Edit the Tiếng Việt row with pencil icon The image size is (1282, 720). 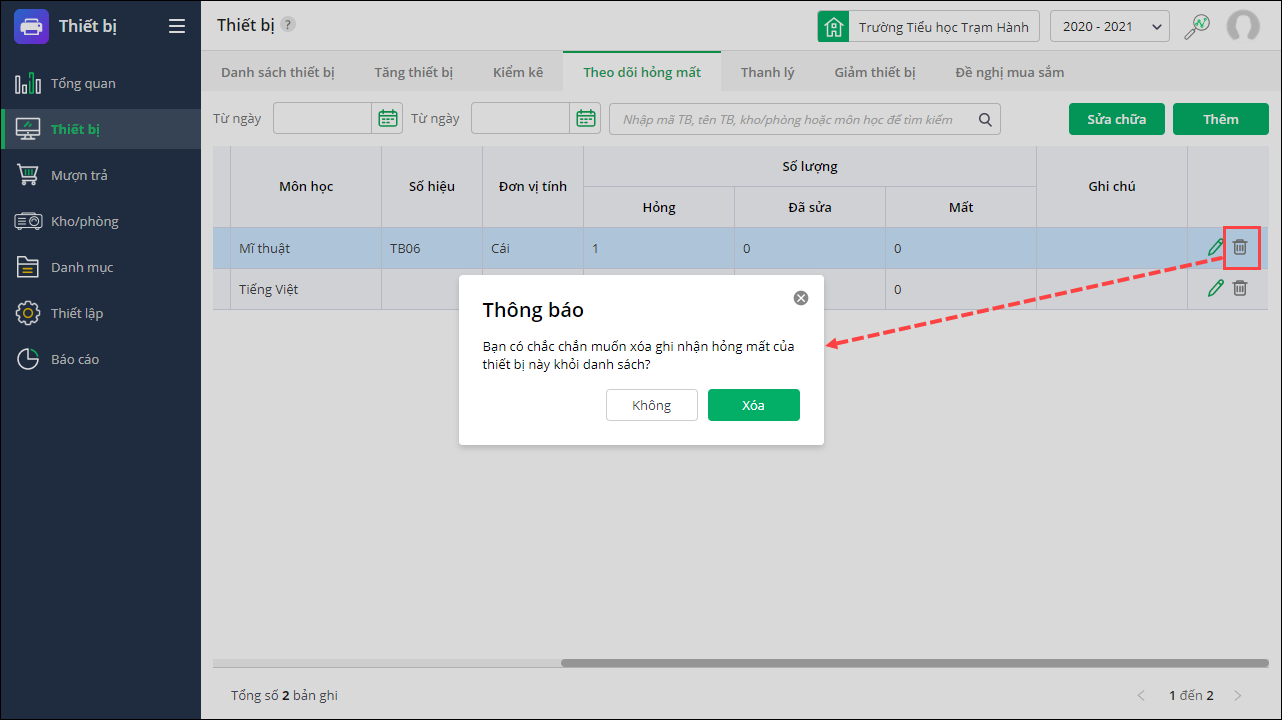(1216, 288)
